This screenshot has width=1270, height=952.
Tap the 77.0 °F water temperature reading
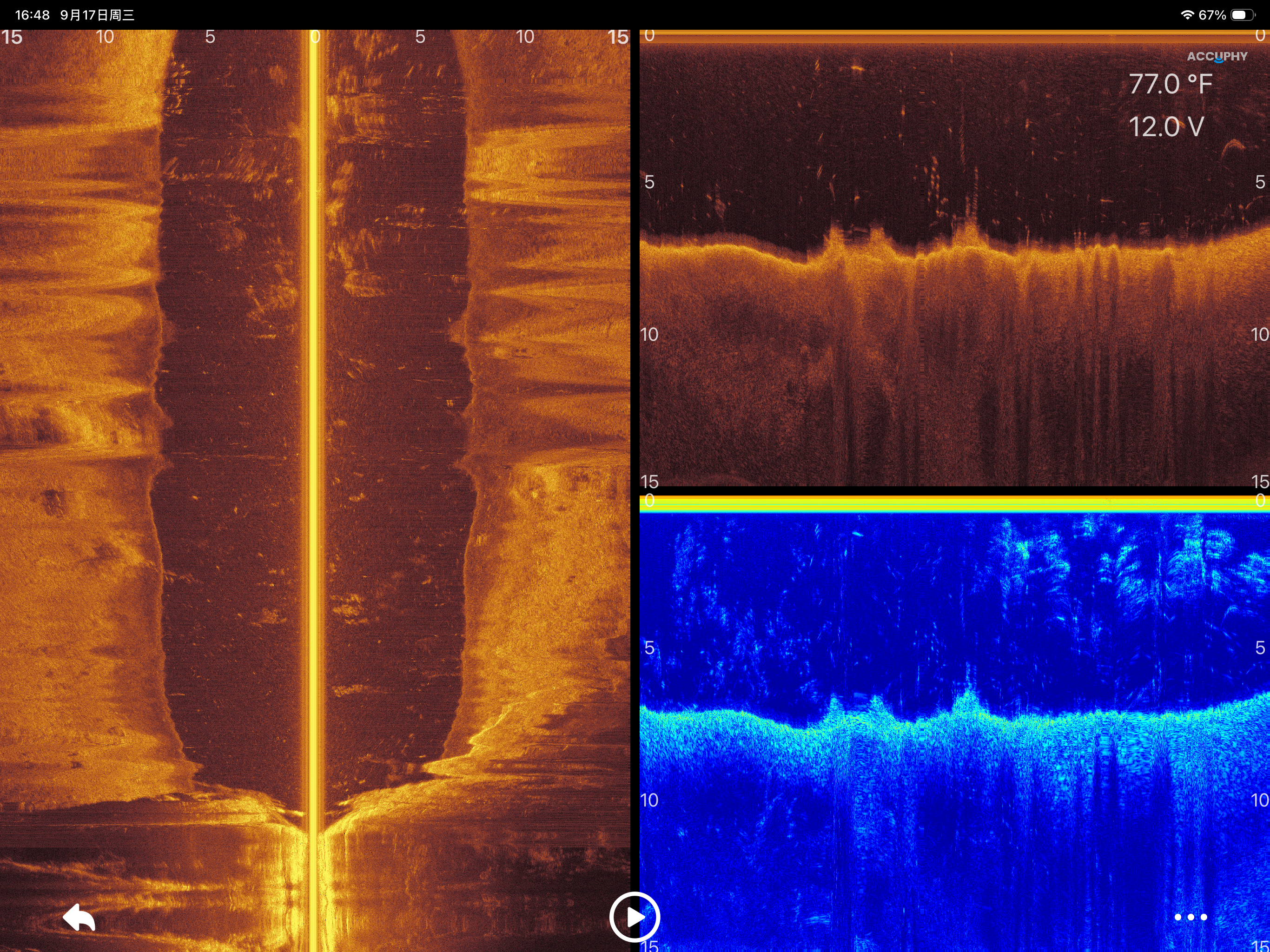[1170, 84]
